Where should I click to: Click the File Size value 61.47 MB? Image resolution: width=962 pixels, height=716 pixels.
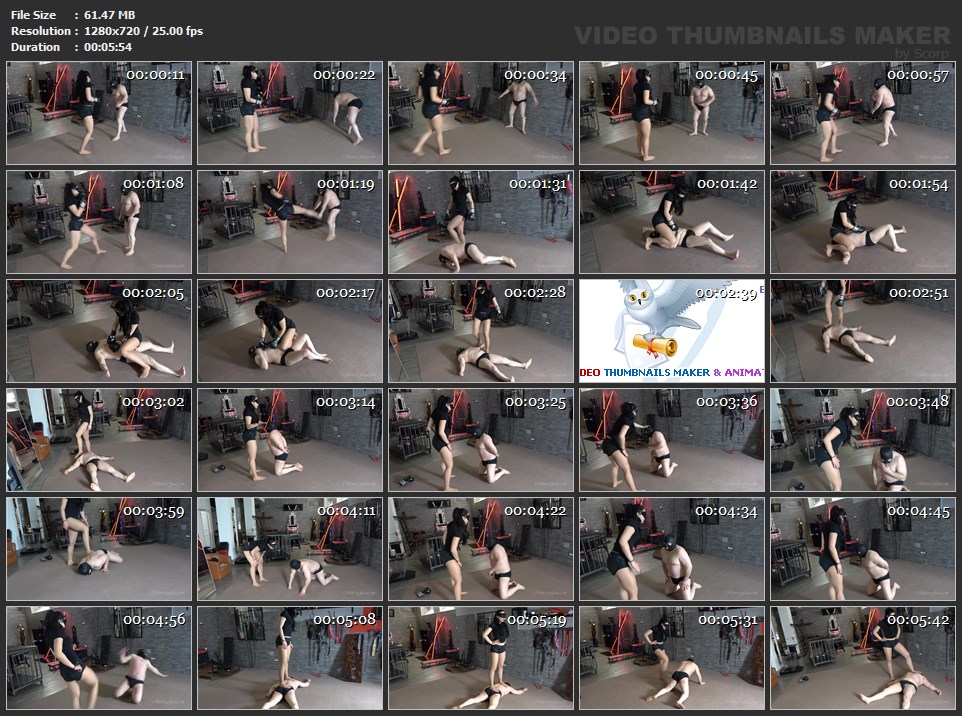click(x=110, y=15)
